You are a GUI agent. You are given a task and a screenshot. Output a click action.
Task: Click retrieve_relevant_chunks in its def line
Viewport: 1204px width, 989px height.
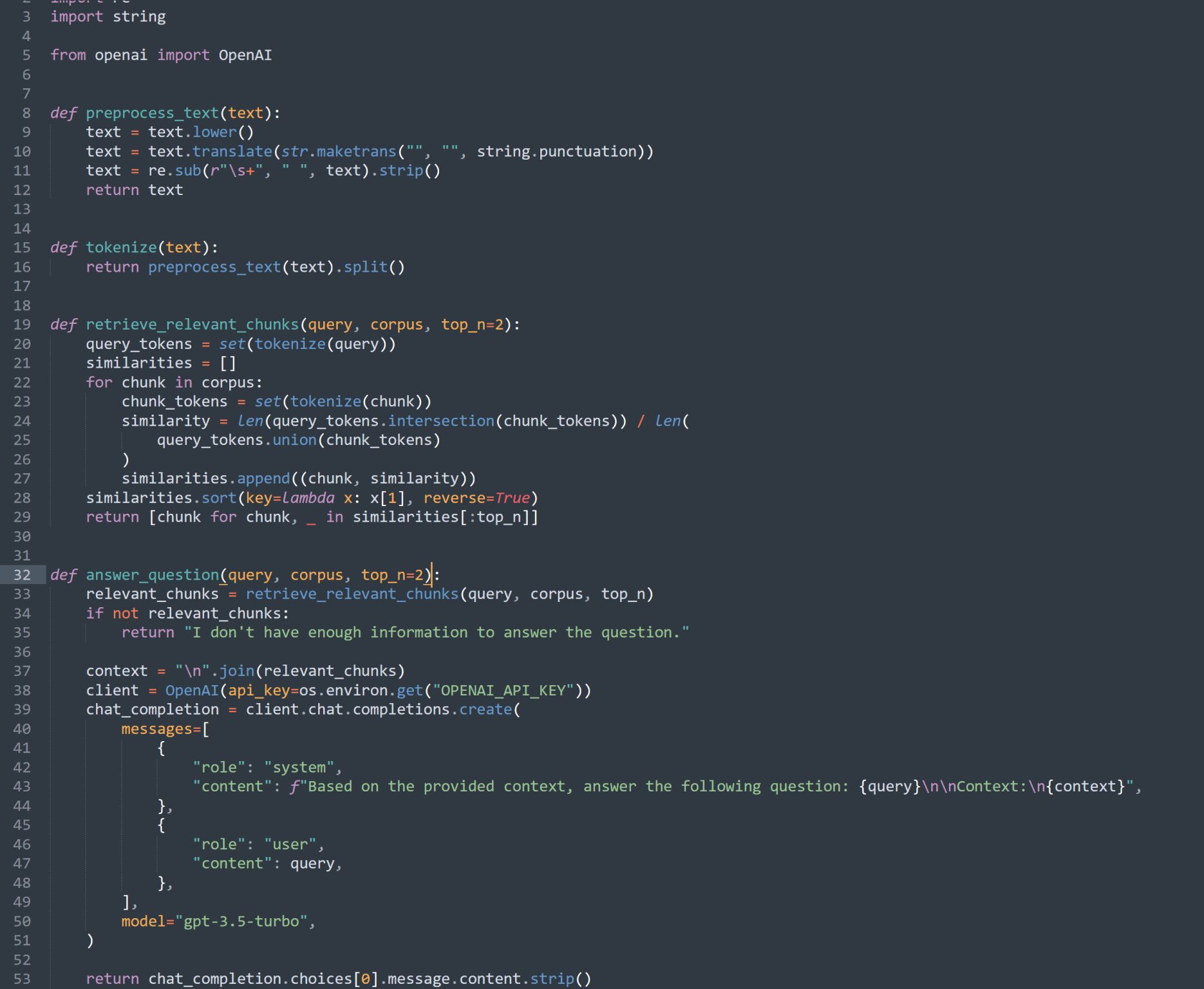(x=192, y=325)
